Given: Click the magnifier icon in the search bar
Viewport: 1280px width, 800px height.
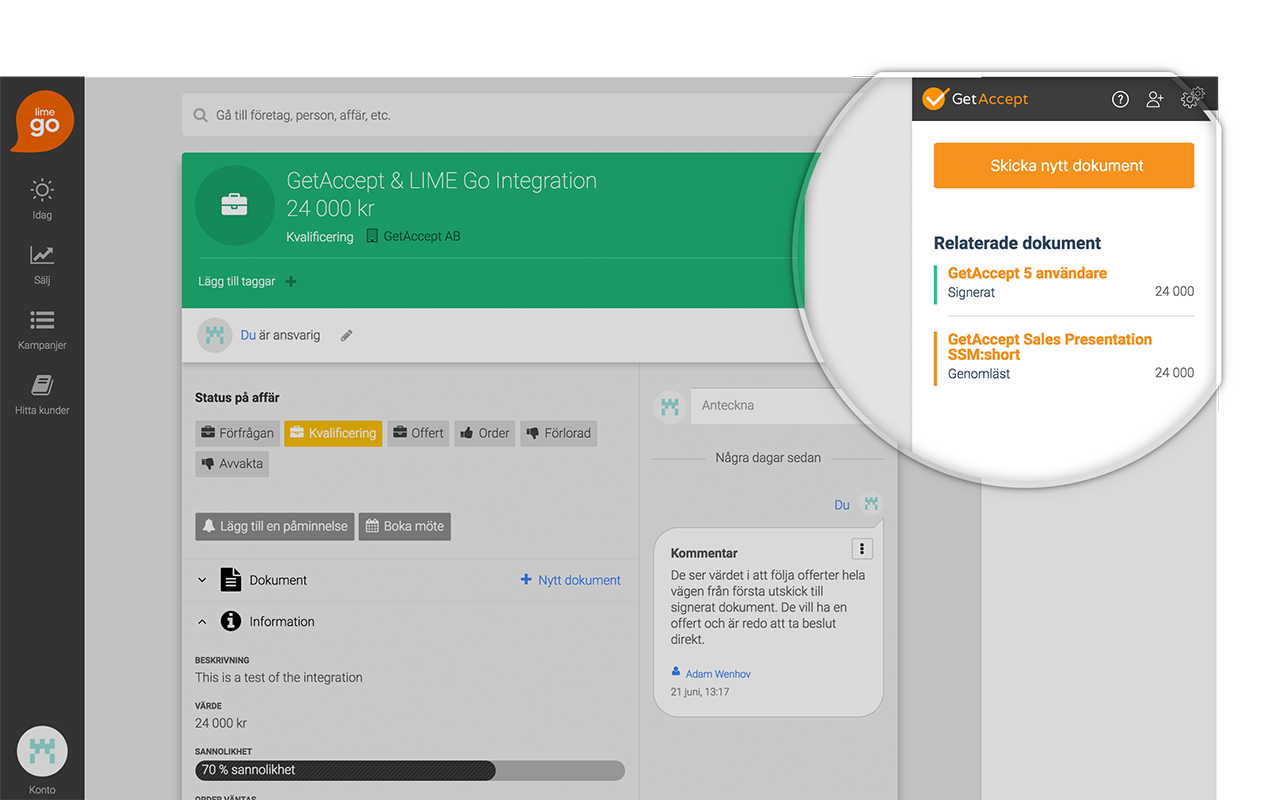Looking at the screenshot, I should coord(200,116).
